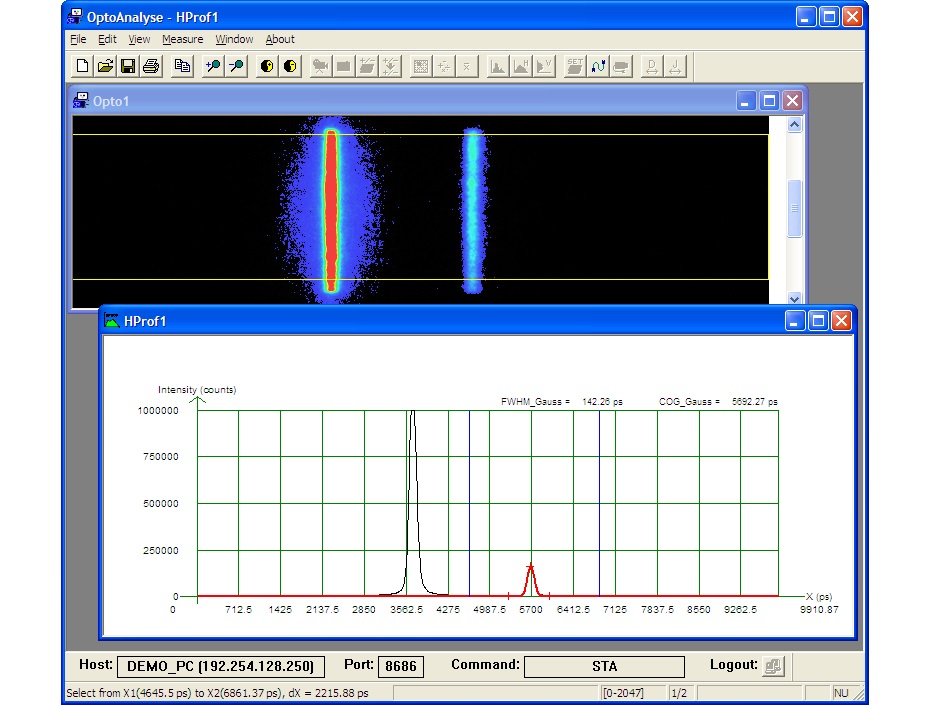Click the vertical profile V icon
940x705 pixels.
pos(544,66)
